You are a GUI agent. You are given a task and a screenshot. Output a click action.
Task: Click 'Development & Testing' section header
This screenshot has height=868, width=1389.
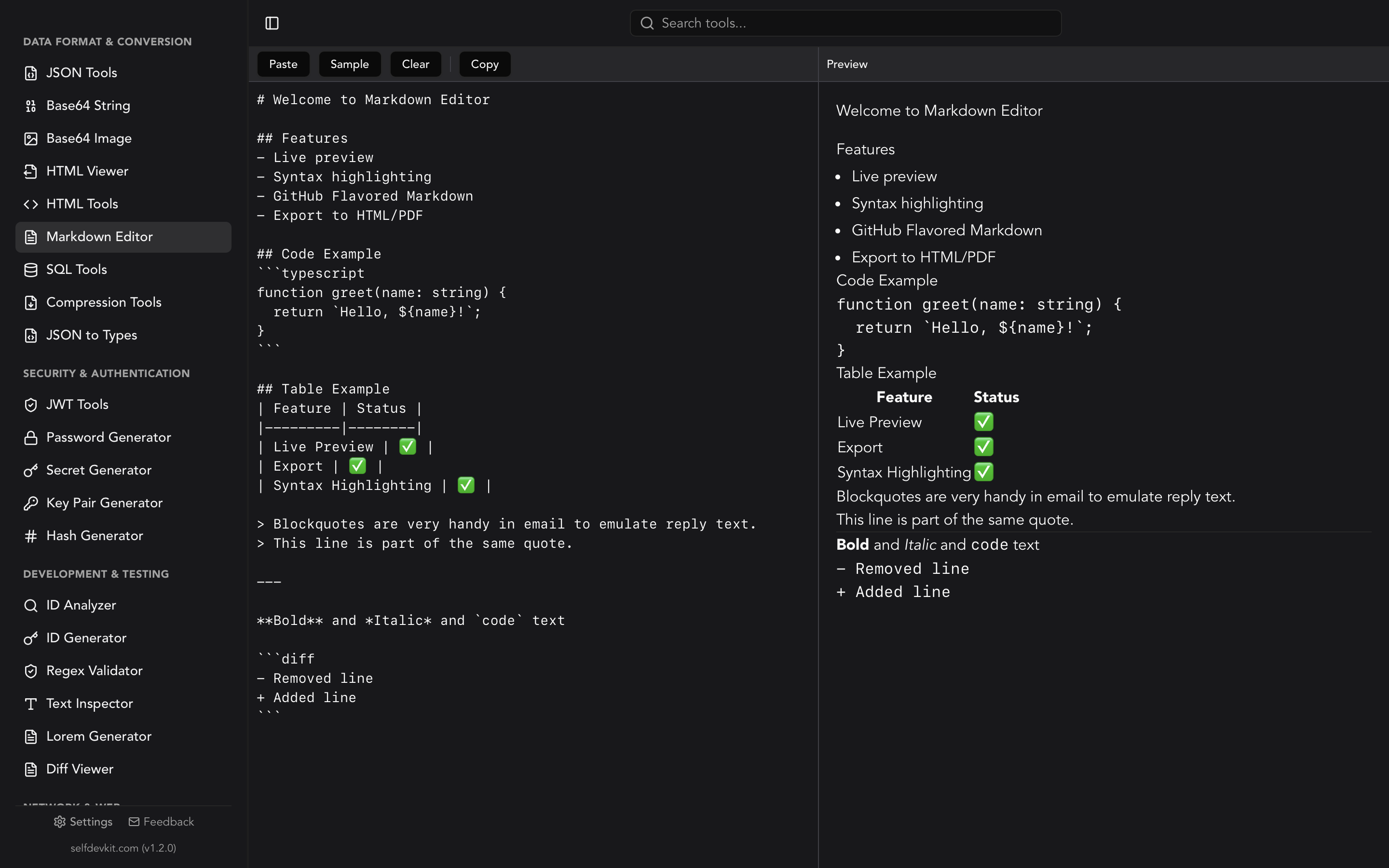(x=96, y=574)
